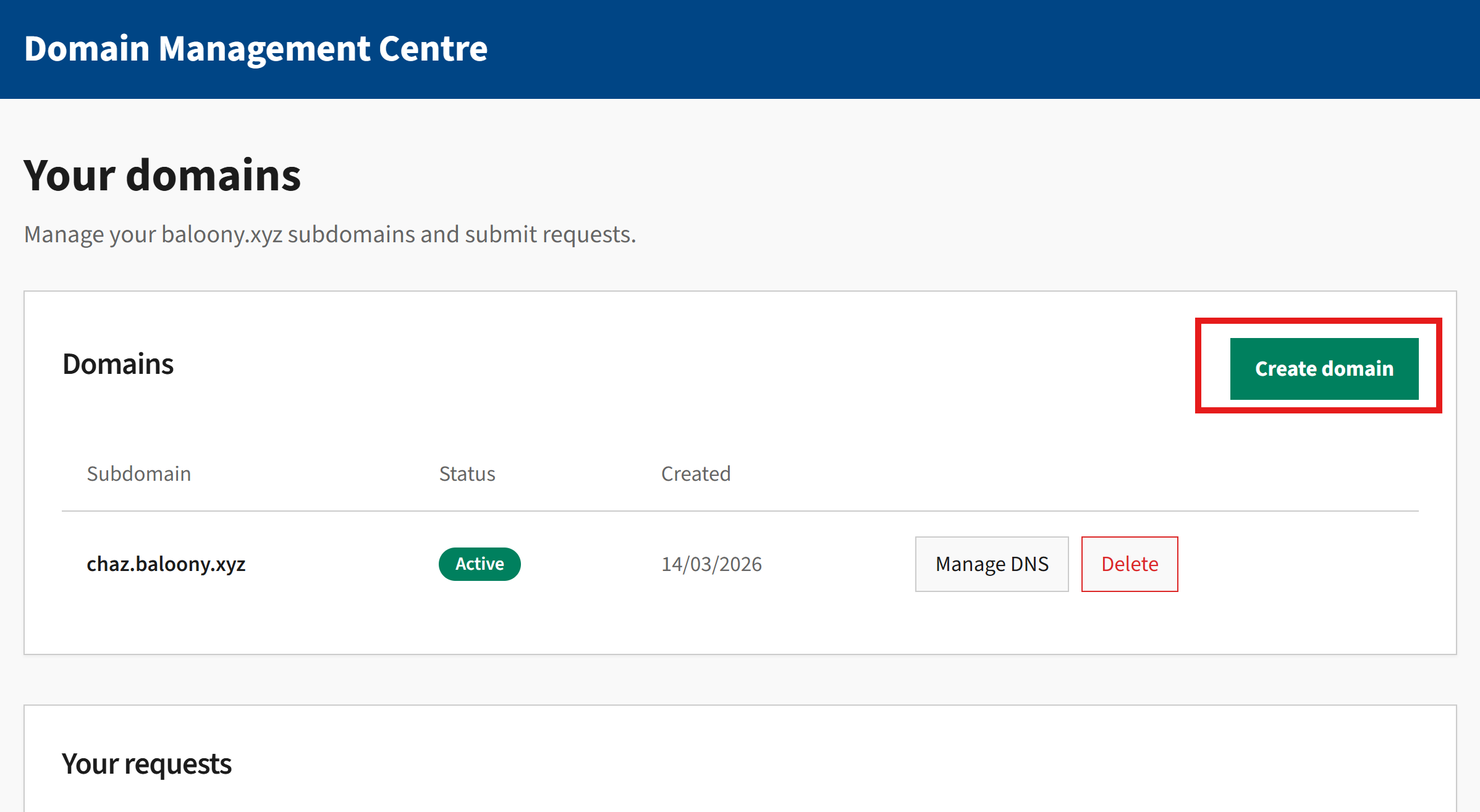
Task: Sort by the Status column header
Action: coord(467,473)
